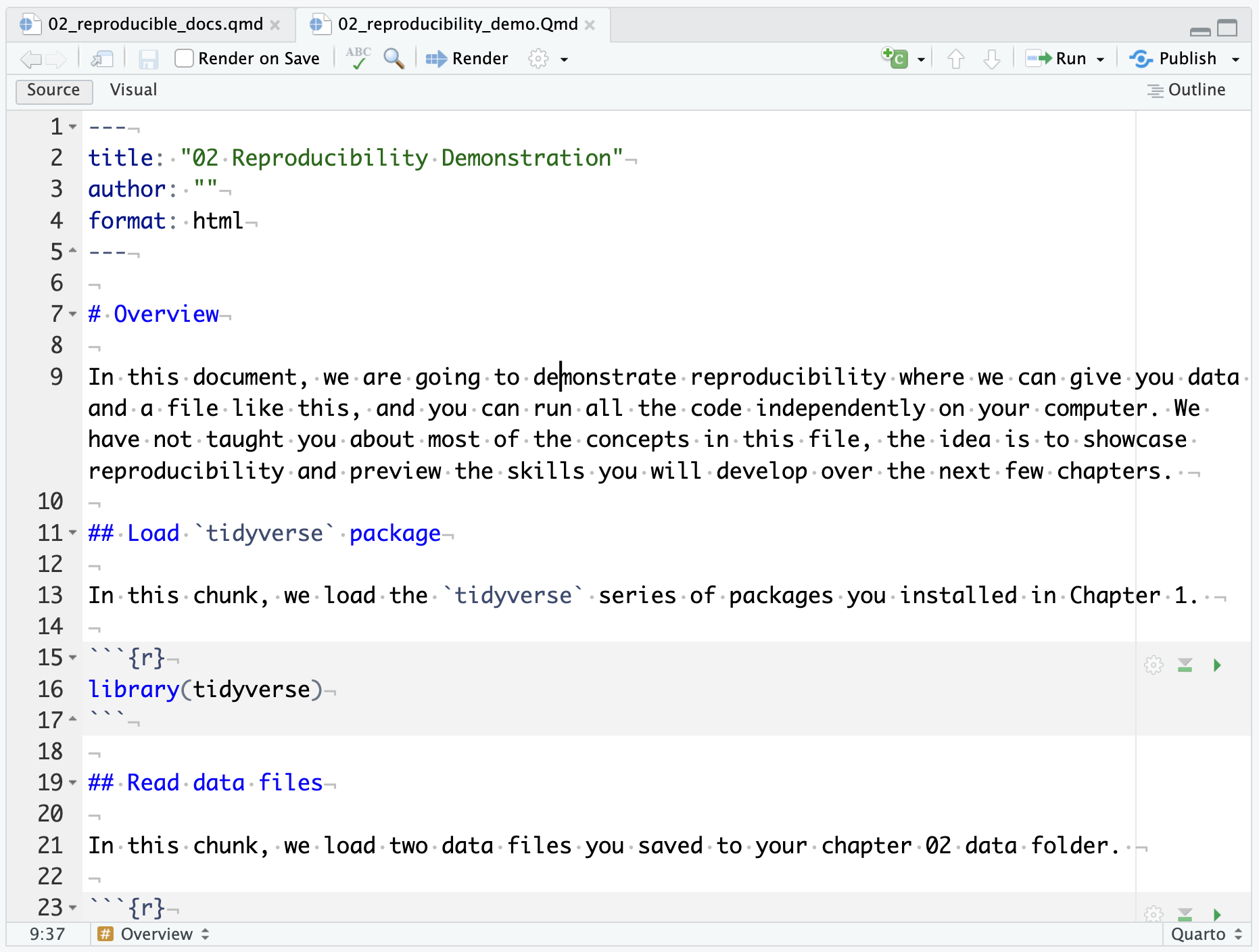
Task: Minimize the editor pane
Action: coord(1200,31)
